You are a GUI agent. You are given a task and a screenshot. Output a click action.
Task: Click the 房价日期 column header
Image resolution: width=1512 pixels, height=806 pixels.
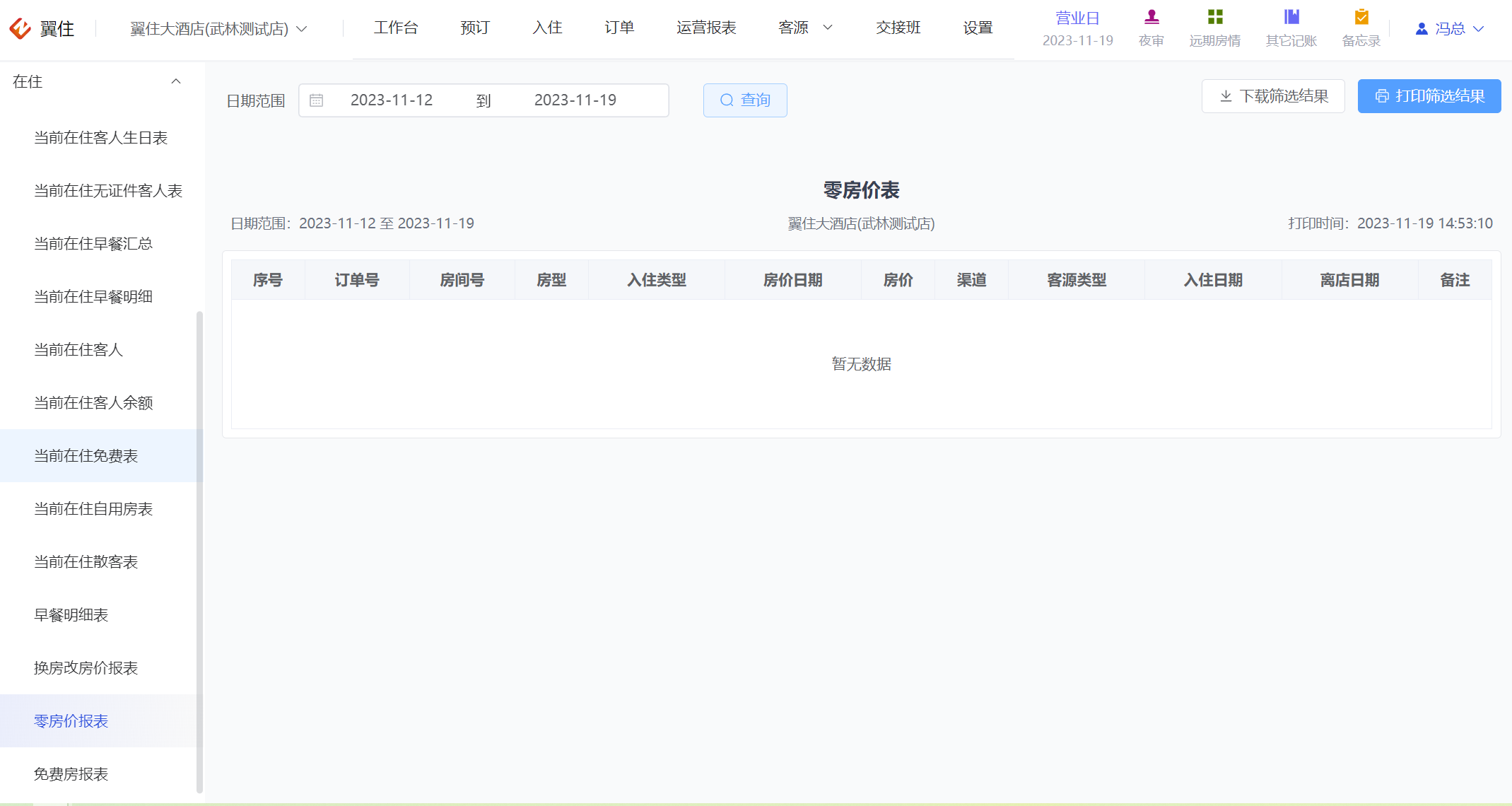click(x=793, y=280)
